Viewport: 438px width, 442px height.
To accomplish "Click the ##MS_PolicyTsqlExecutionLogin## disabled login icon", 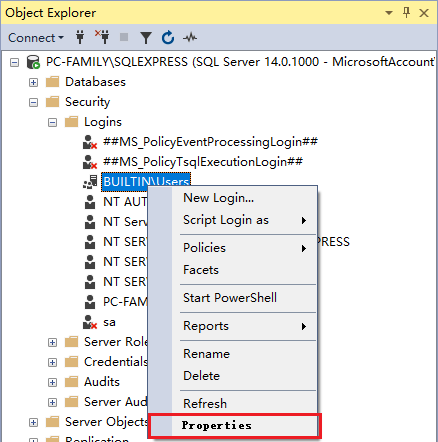I will [90, 162].
